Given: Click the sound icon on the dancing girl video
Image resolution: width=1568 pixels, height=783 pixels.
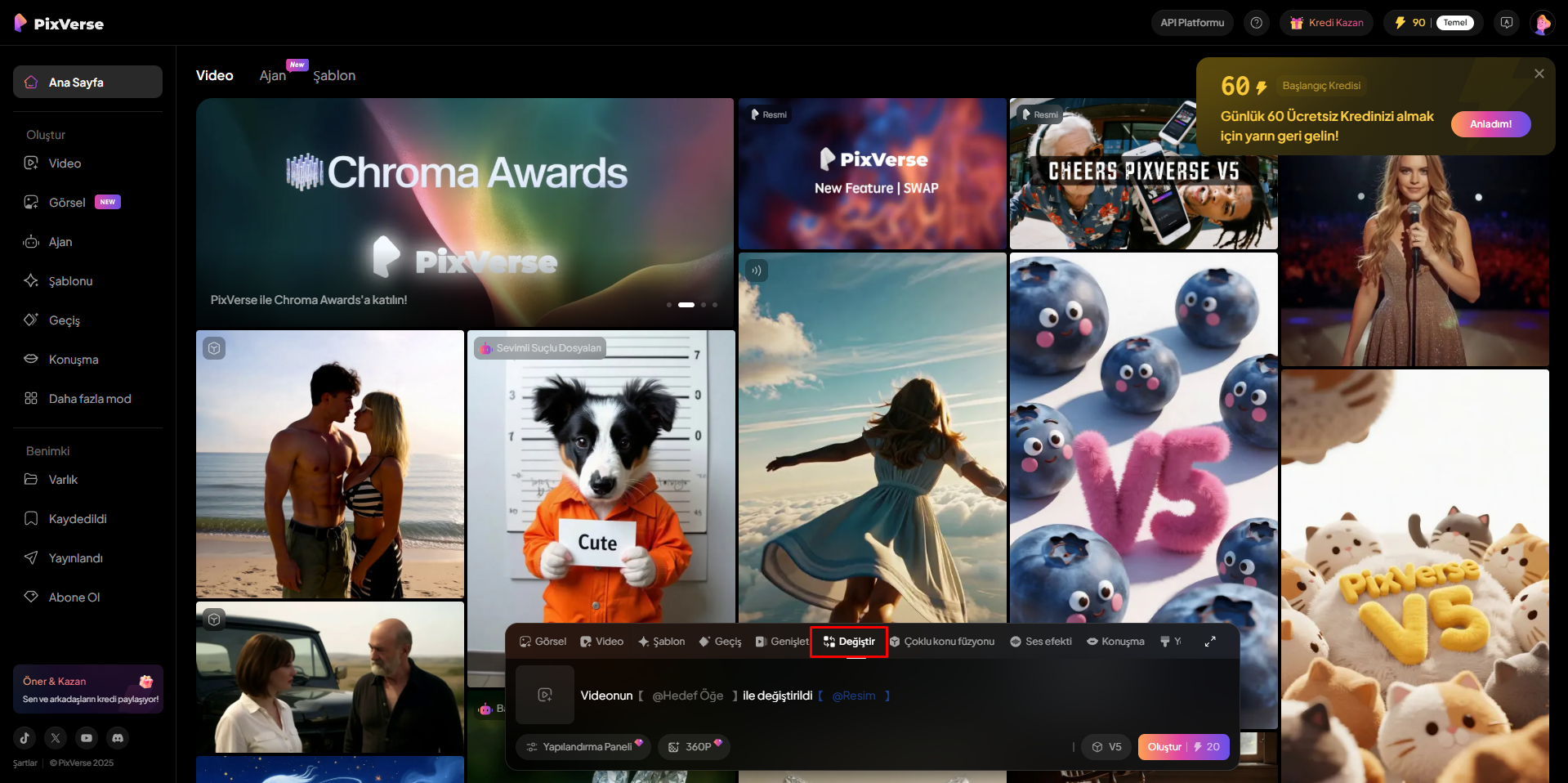Looking at the screenshot, I should [x=757, y=270].
